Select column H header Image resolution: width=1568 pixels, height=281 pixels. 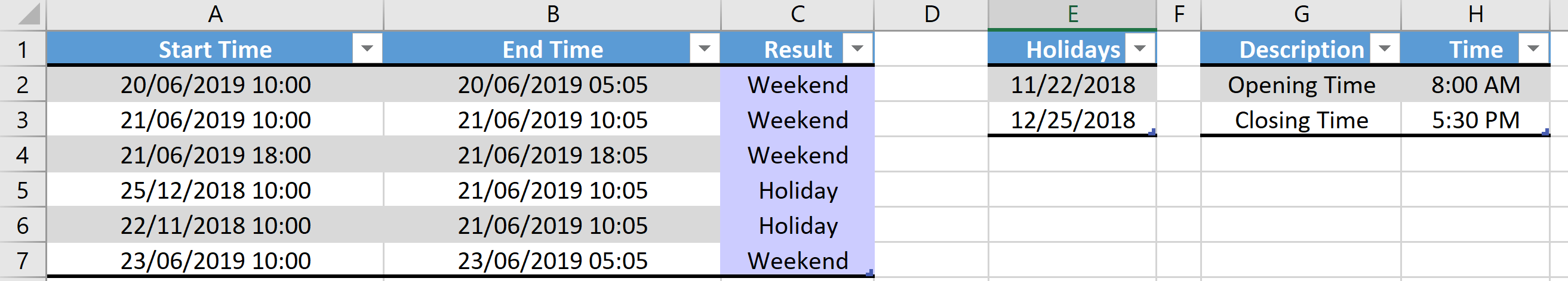click(x=1475, y=14)
